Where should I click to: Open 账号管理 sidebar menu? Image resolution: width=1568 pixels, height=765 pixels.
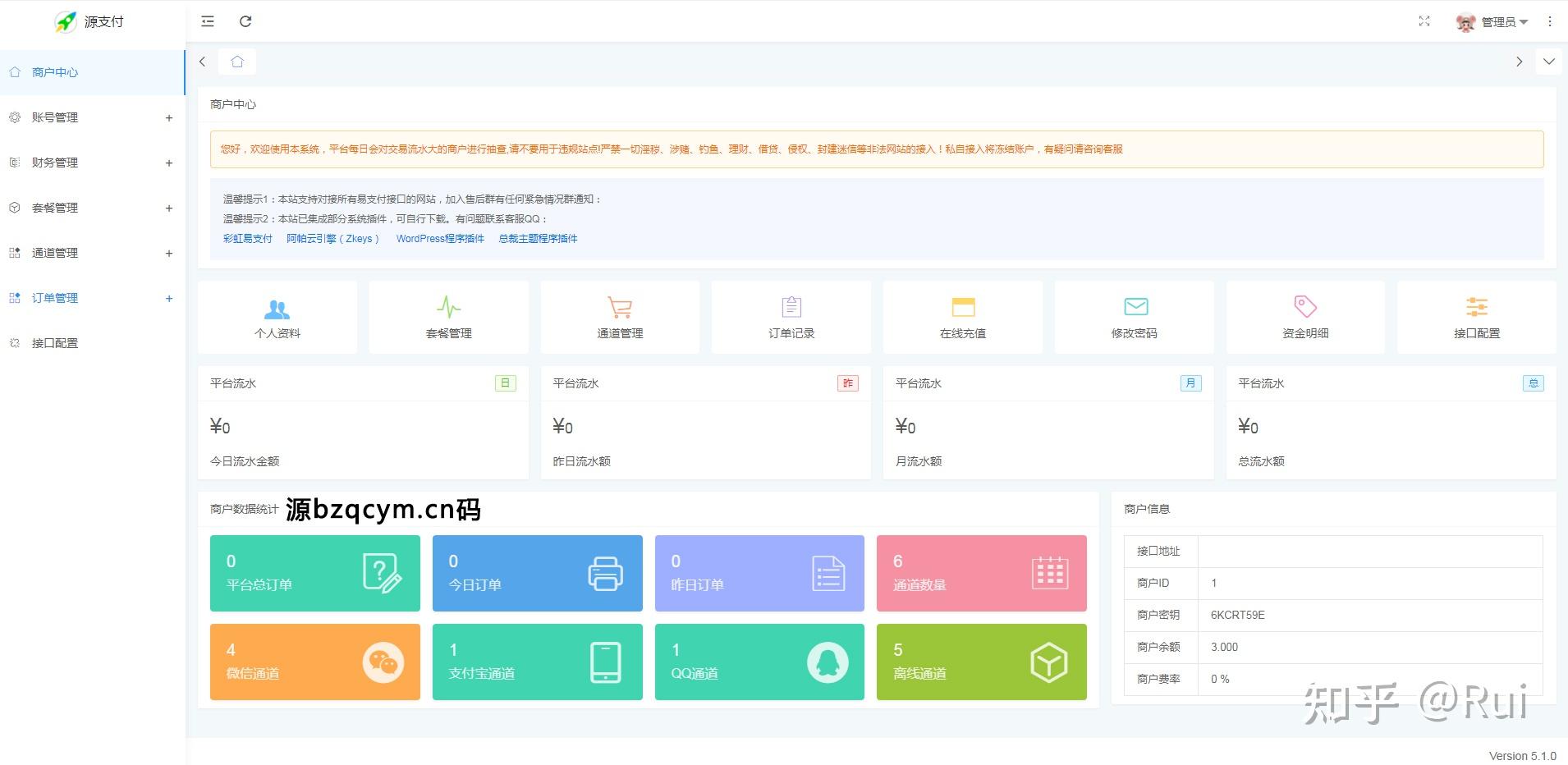(93, 117)
